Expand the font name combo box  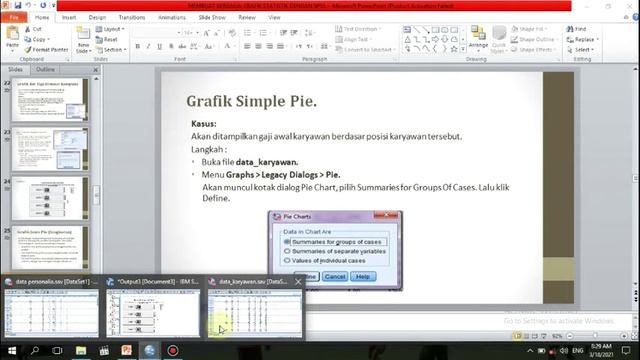(x=179, y=33)
